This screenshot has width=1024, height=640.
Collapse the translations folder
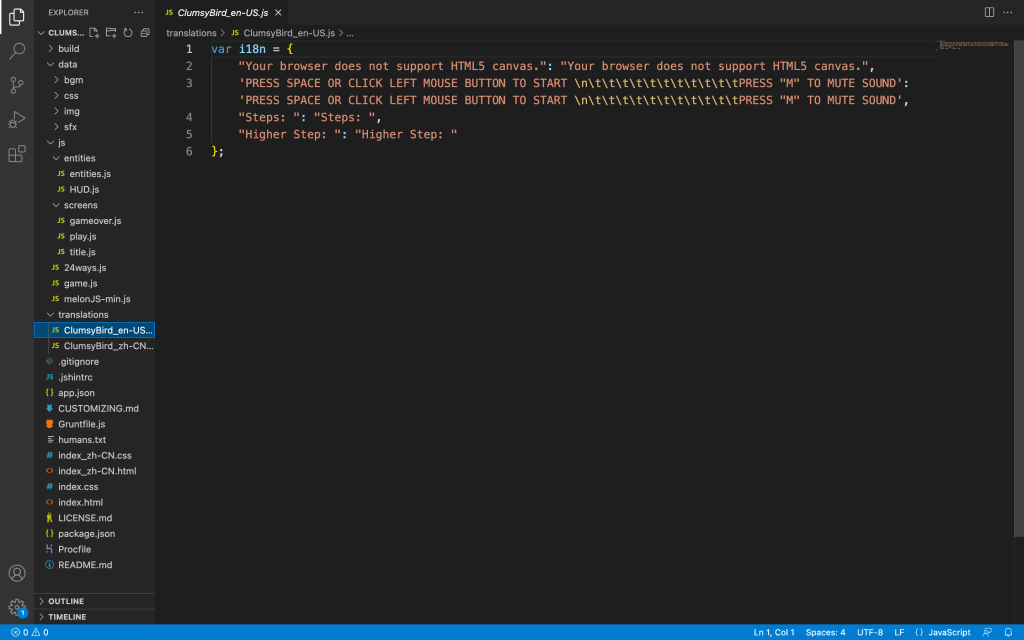point(83,314)
